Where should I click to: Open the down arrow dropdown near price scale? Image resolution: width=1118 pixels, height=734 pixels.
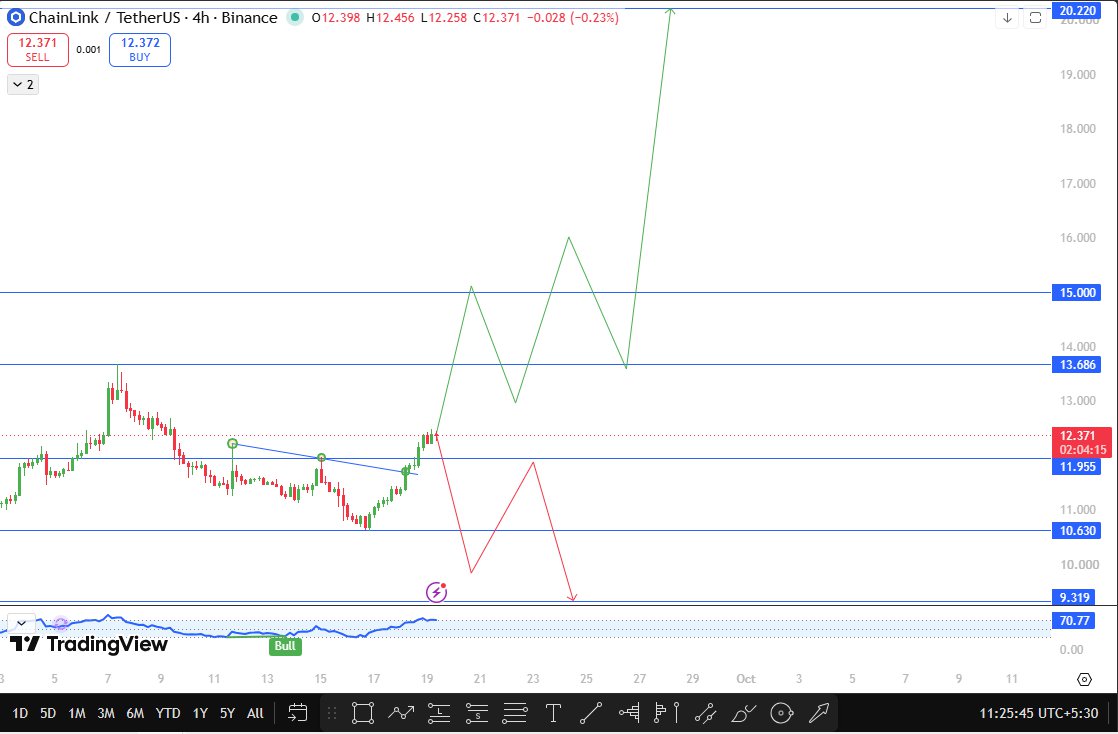click(1007, 19)
